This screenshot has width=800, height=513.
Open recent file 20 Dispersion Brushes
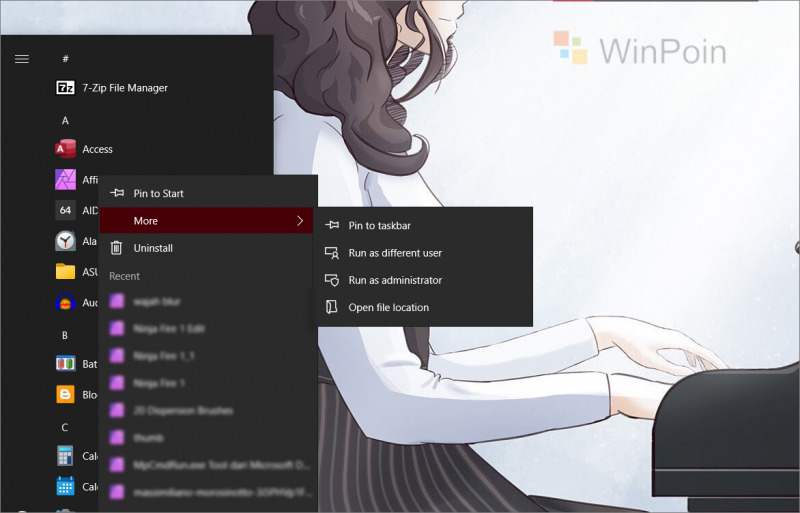click(206, 410)
